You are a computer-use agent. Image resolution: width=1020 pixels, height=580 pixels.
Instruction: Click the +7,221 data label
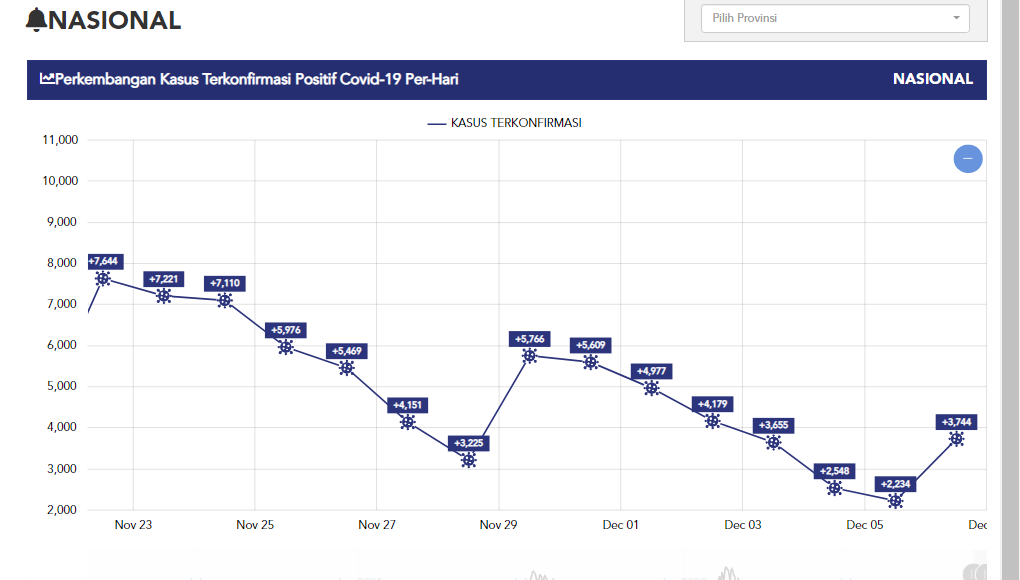163,279
